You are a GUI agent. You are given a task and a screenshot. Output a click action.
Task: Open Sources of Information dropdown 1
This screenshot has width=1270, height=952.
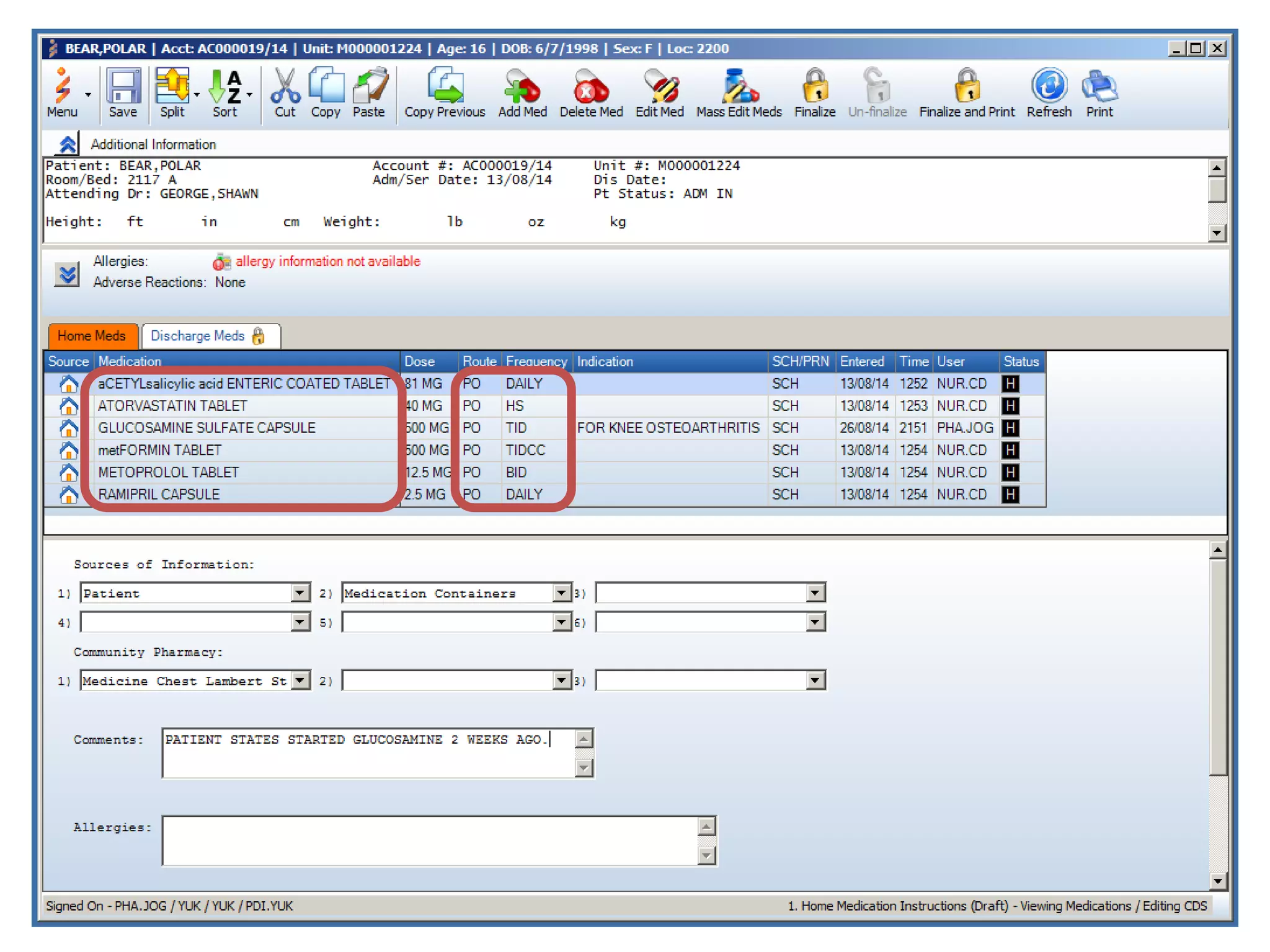(x=300, y=593)
